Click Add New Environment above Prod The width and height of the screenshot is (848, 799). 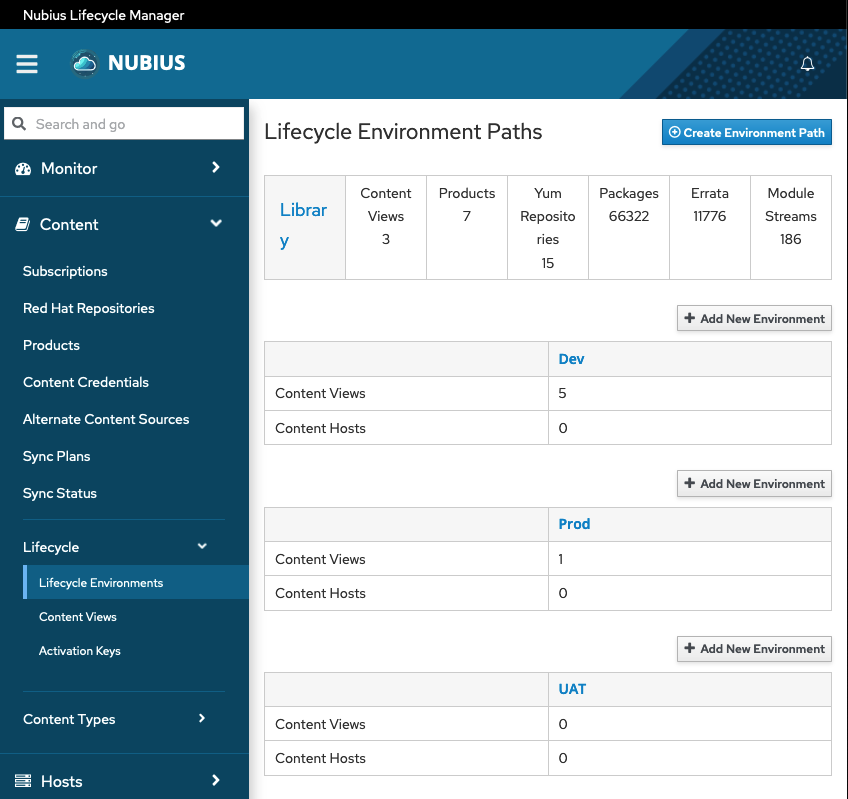click(754, 483)
